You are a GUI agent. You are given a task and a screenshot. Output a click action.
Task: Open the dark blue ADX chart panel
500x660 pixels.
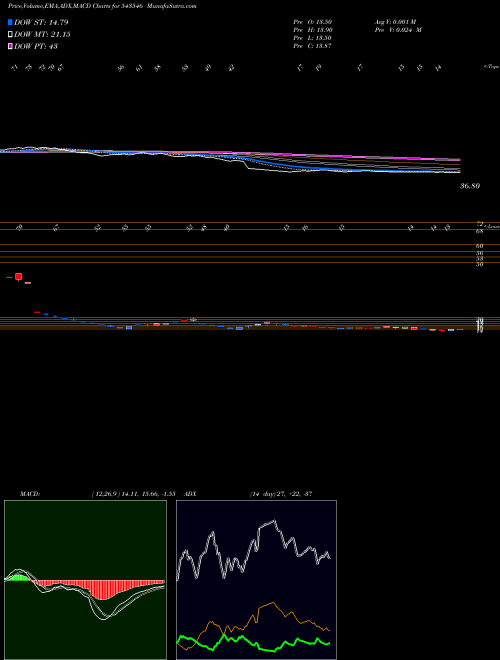coord(256,580)
